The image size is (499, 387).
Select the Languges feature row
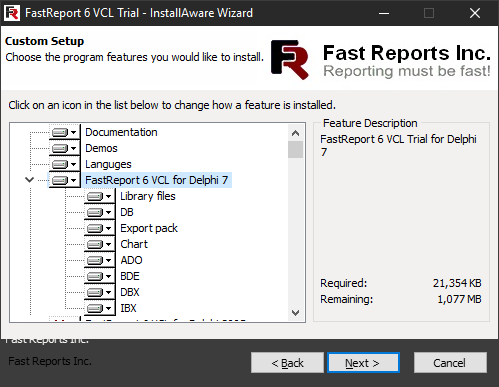click(x=108, y=164)
